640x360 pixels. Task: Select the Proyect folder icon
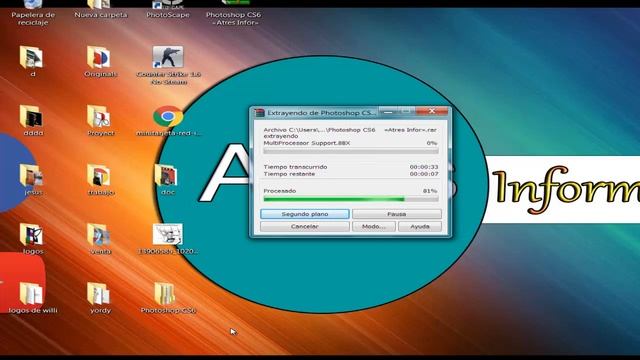(x=99, y=117)
